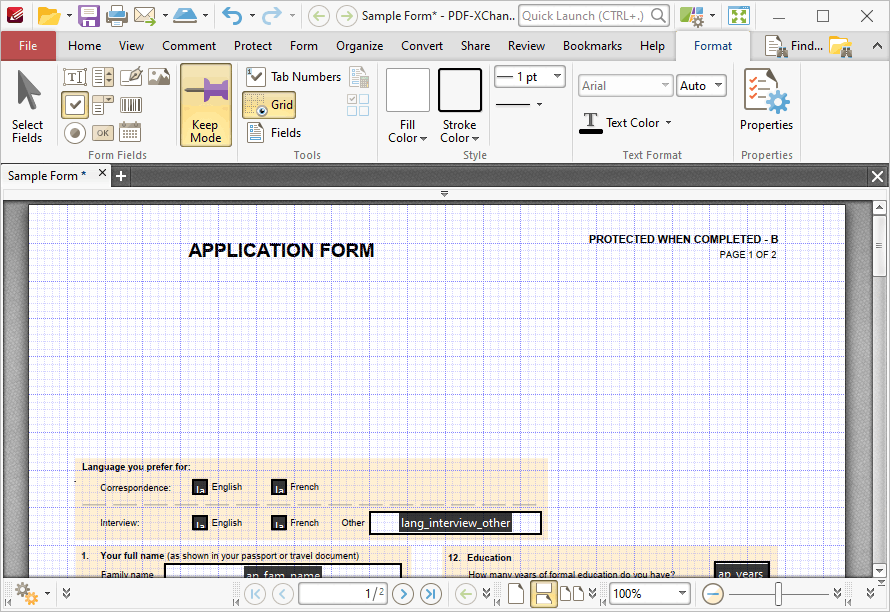Image resolution: width=890 pixels, height=612 pixels.
Task: Expand the Auto font size dropdown
Action: coord(702,86)
